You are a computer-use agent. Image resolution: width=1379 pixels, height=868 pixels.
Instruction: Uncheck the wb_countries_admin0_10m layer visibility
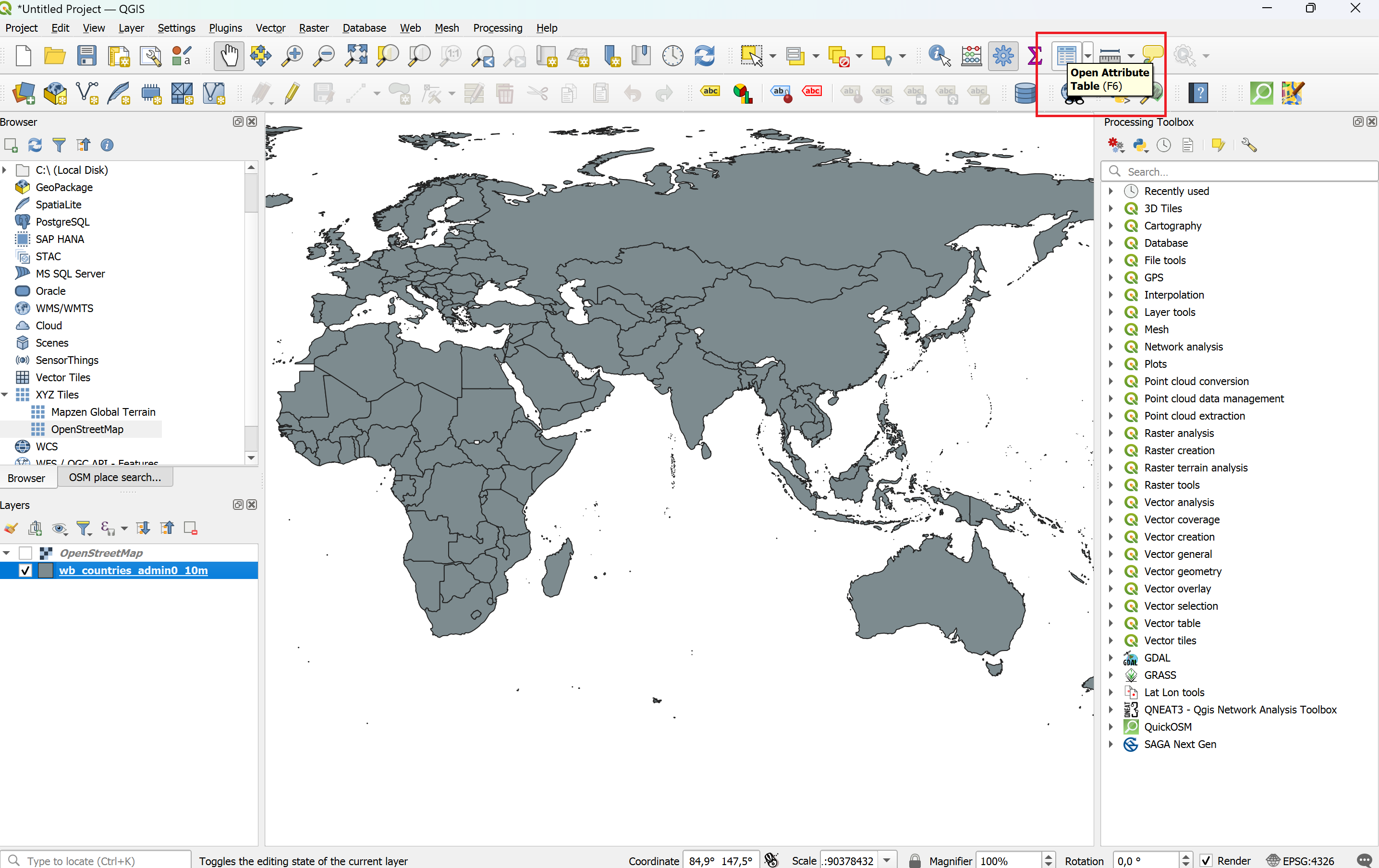click(25, 570)
